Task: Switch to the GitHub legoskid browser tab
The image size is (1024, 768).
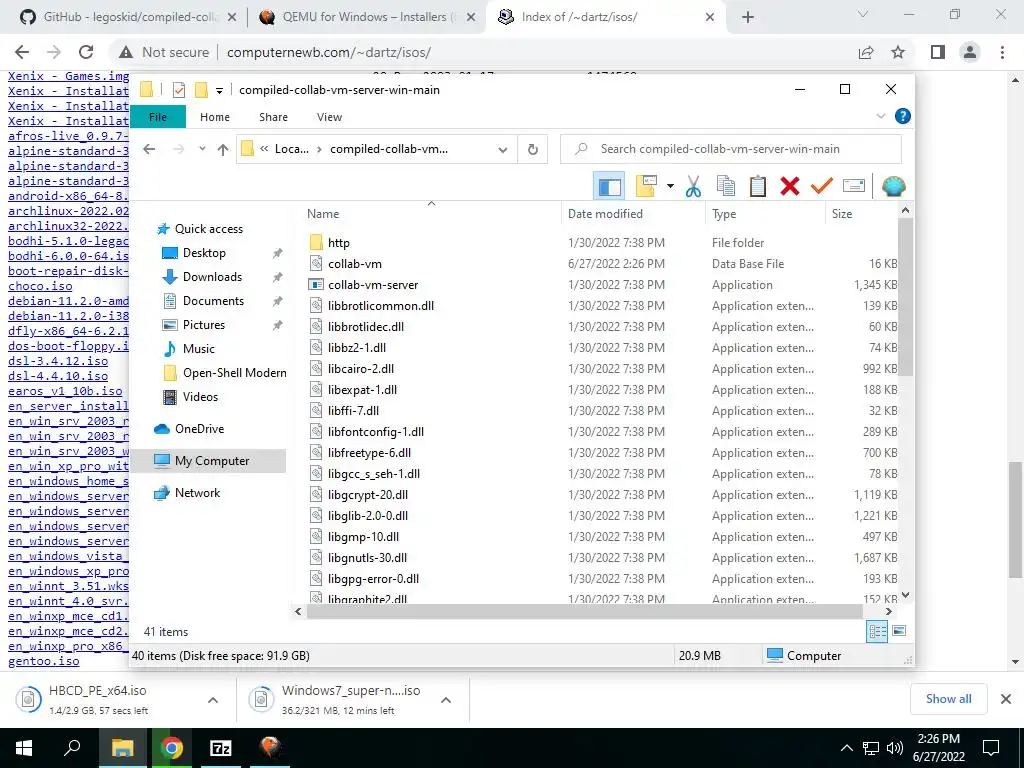Action: coord(128,17)
